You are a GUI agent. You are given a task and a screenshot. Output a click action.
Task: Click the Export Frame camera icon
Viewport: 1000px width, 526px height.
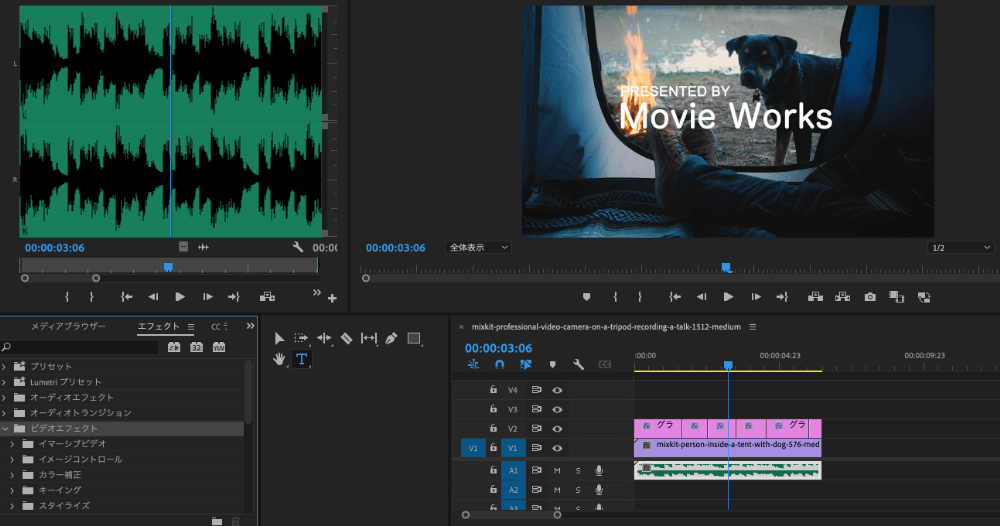click(870, 297)
